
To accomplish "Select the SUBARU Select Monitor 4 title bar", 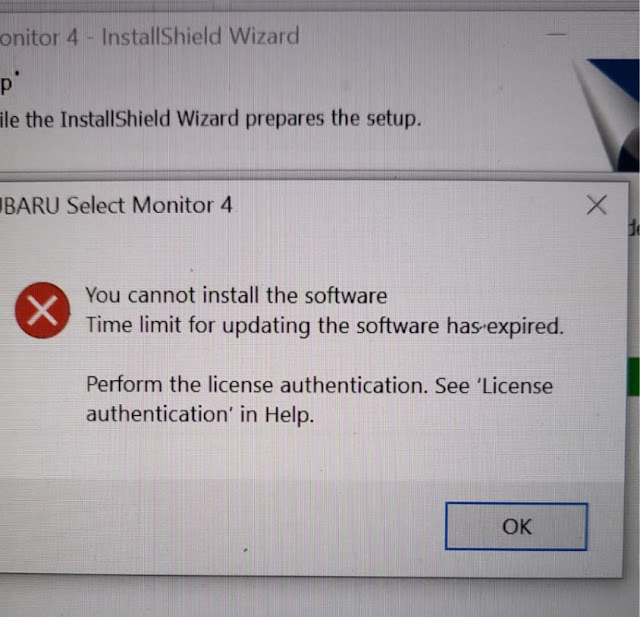I will [x=286, y=205].
